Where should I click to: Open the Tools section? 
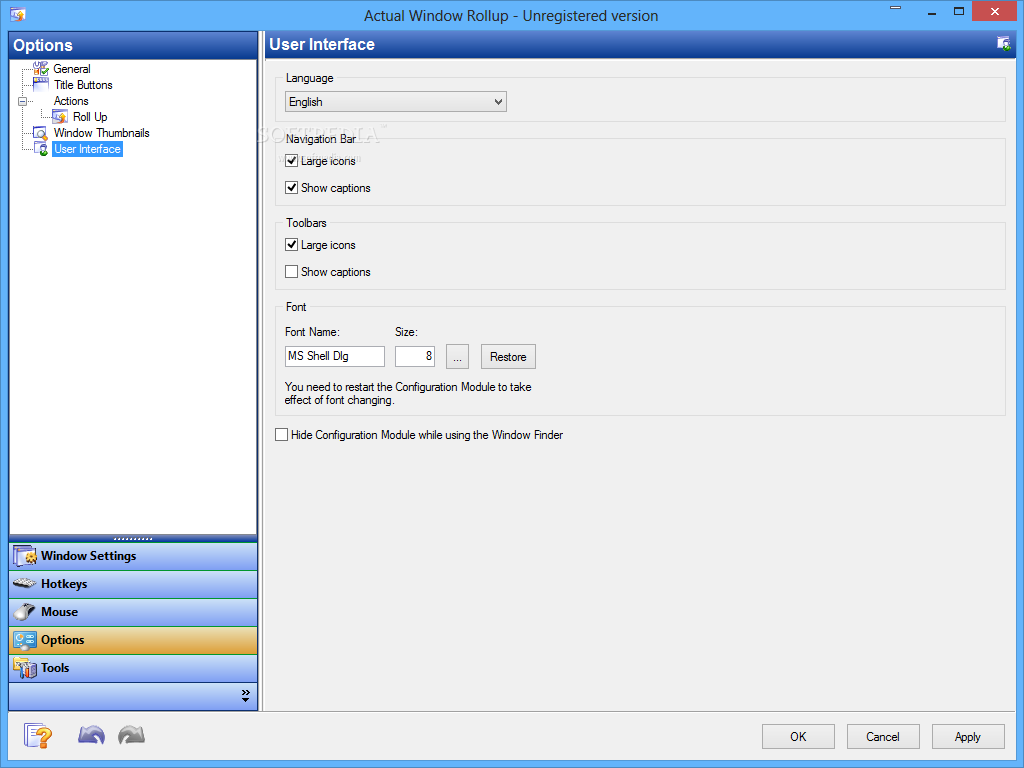point(133,668)
